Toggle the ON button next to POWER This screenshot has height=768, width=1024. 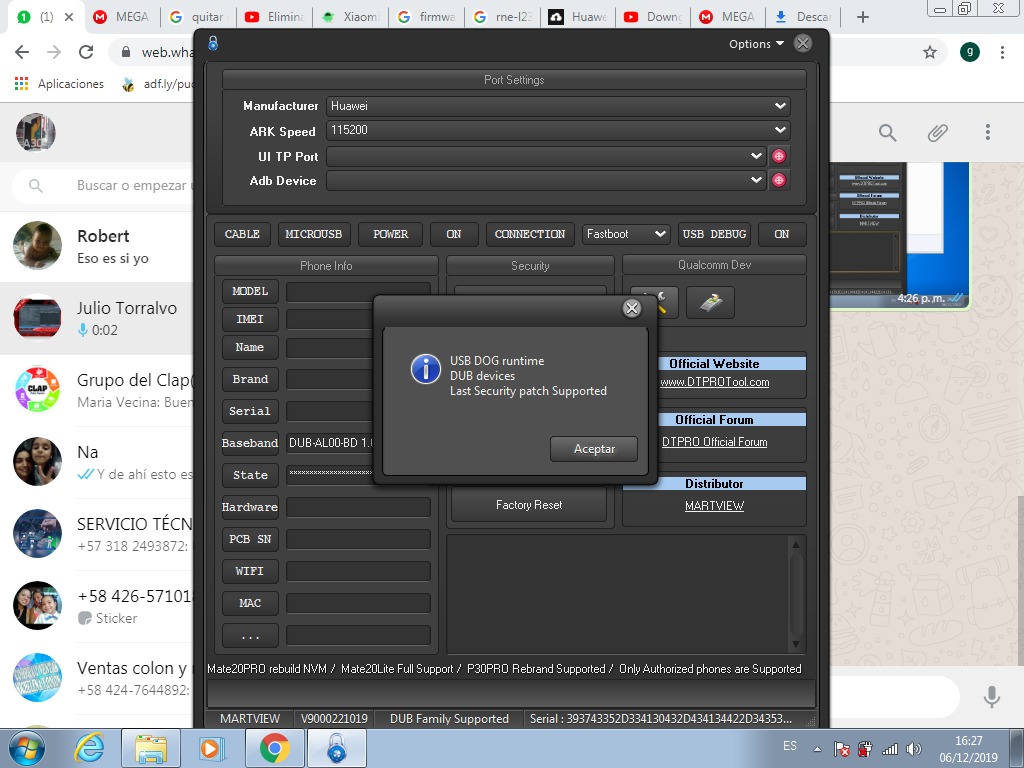(x=454, y=234)
